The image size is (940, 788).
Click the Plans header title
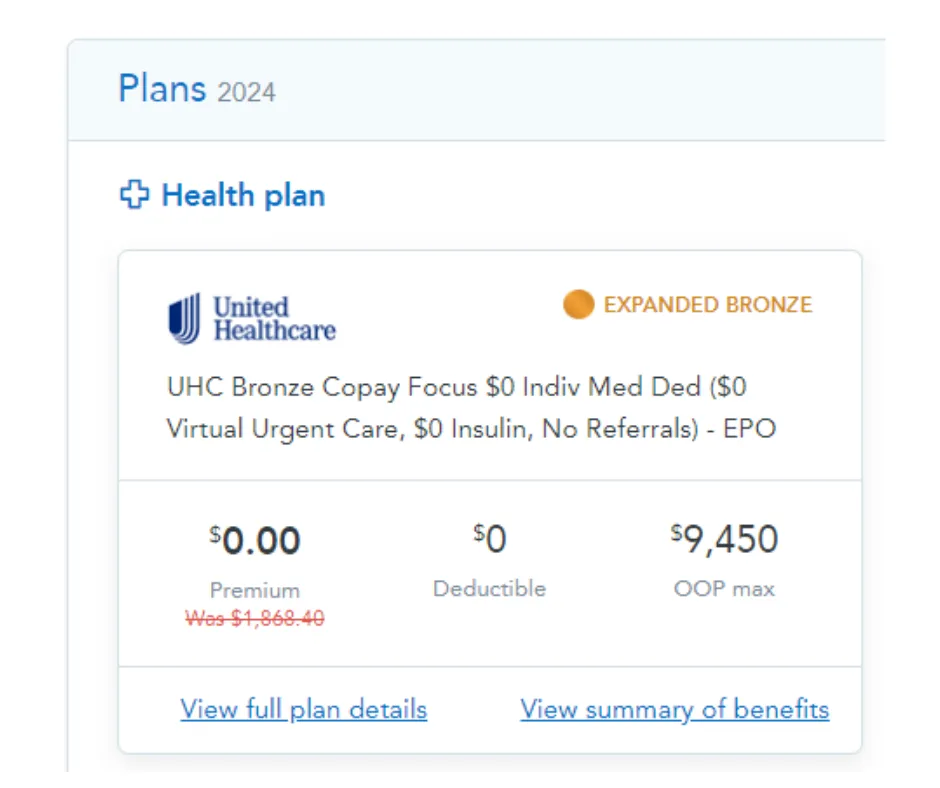point(162,89)
